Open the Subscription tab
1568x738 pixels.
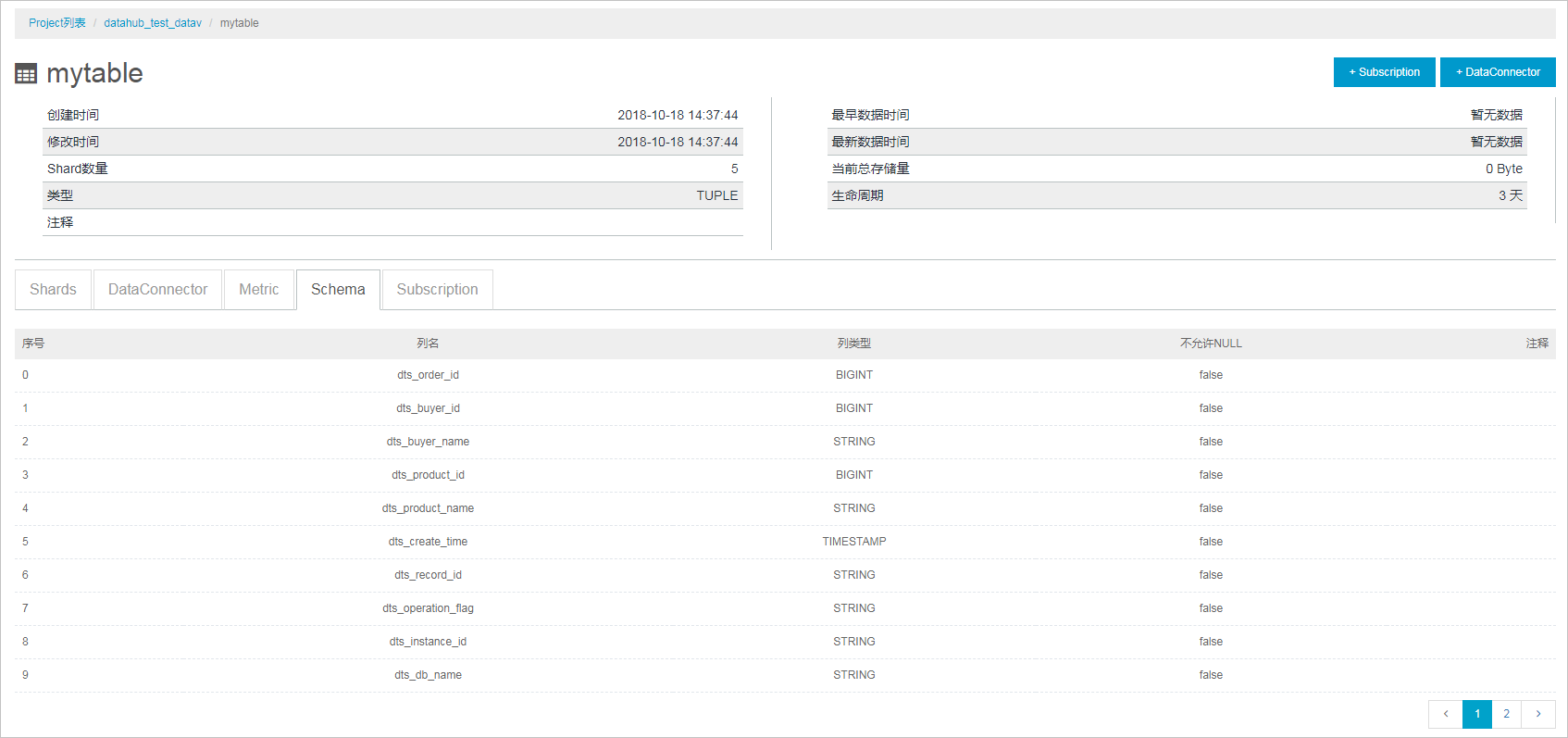[x=437, y=290]
